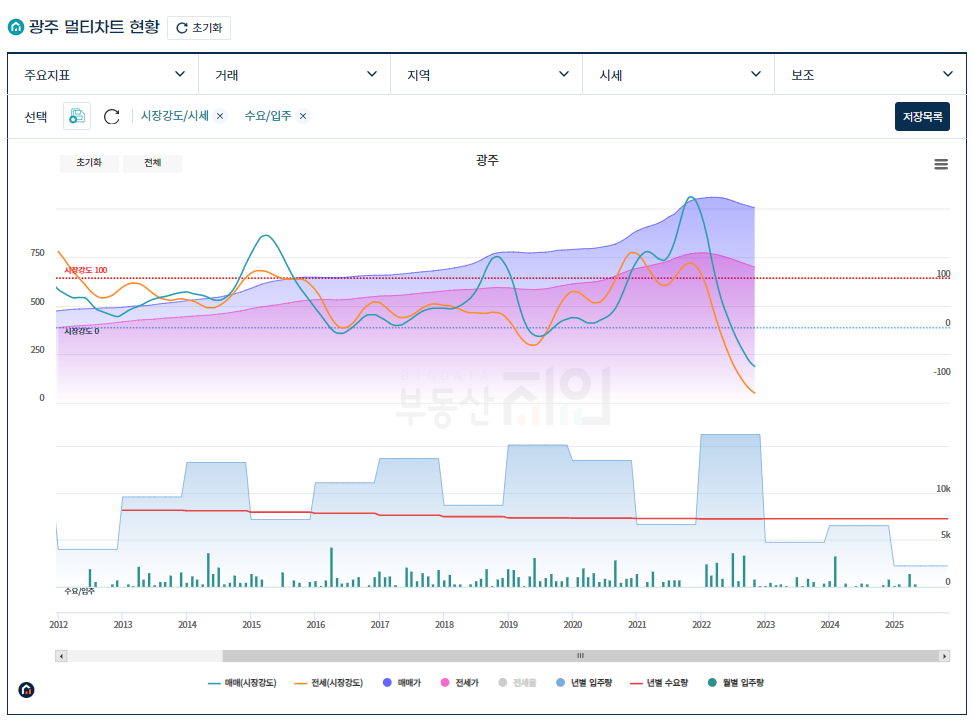The width and height of the screenshot is (973, 727).
Task: Click the 수요/입주 selected tag label
Action: click(267, 116)
